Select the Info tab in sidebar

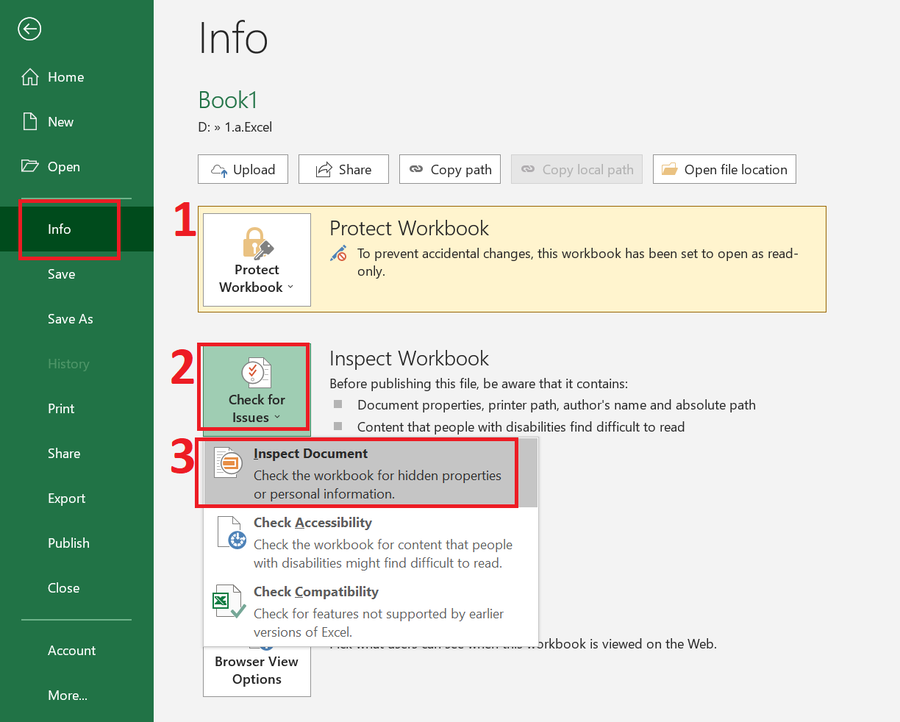(77, 229)
